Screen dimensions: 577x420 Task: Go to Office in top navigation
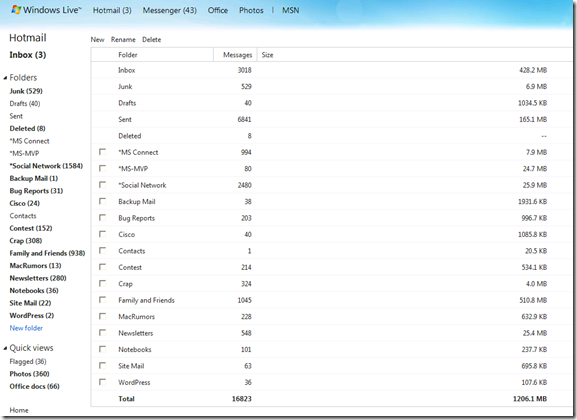217,10
